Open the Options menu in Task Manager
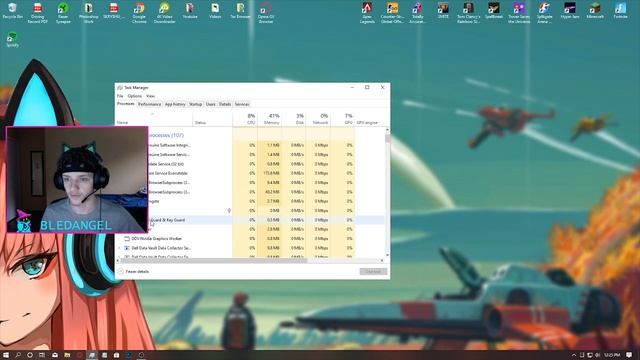This screenshot has height=360, width=640. pyautogui.click(x=134, y=96)
